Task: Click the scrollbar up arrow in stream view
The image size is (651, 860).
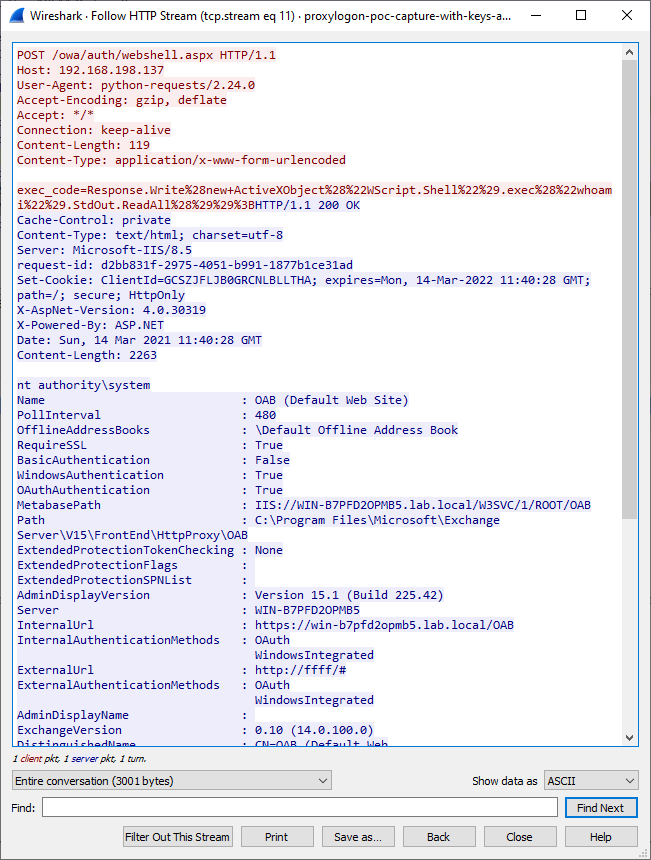Action: [629, 52]
